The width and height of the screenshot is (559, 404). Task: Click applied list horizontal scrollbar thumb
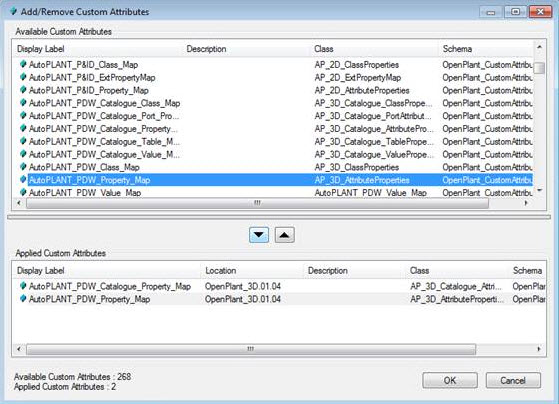click(251, 349)
